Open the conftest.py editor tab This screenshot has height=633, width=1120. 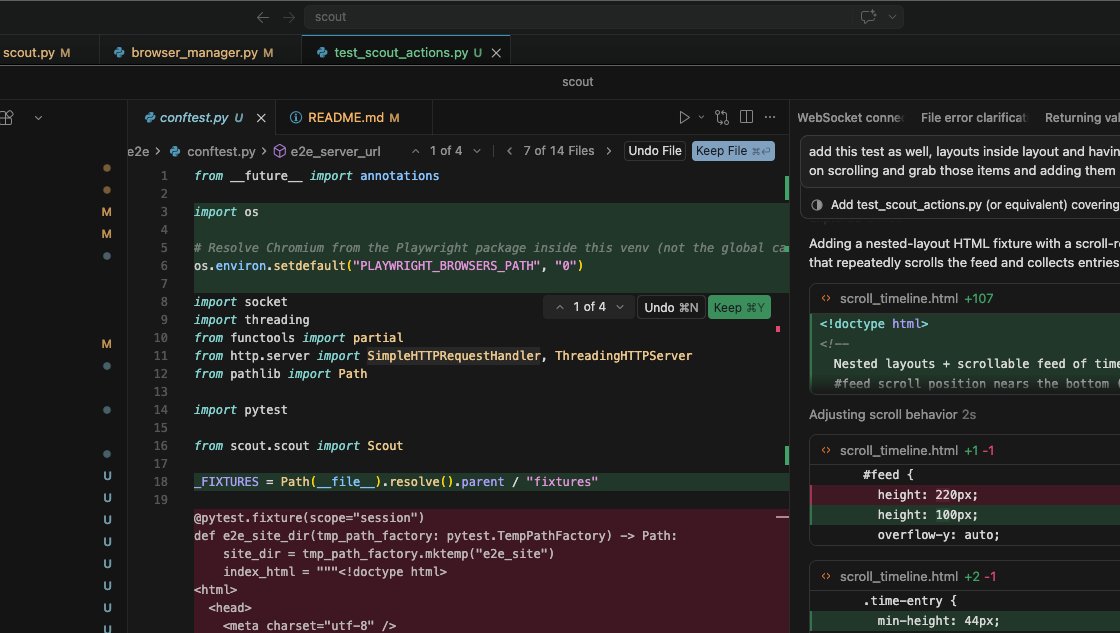click(194, 117)
